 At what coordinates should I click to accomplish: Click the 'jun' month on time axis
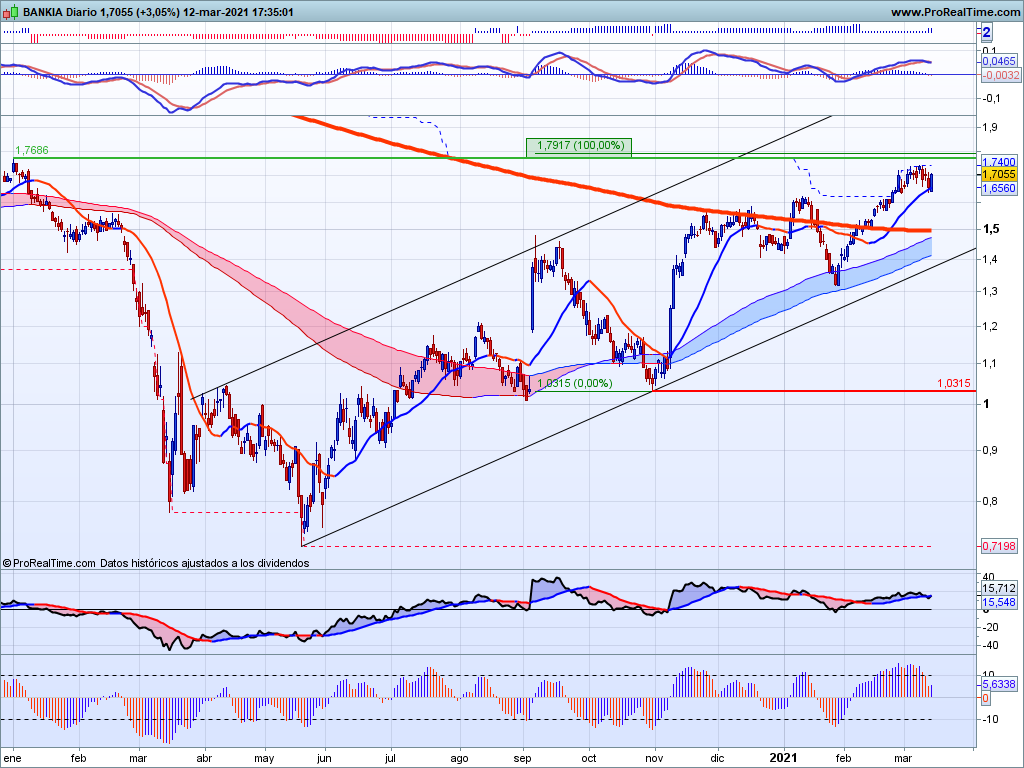pos(323,758)
